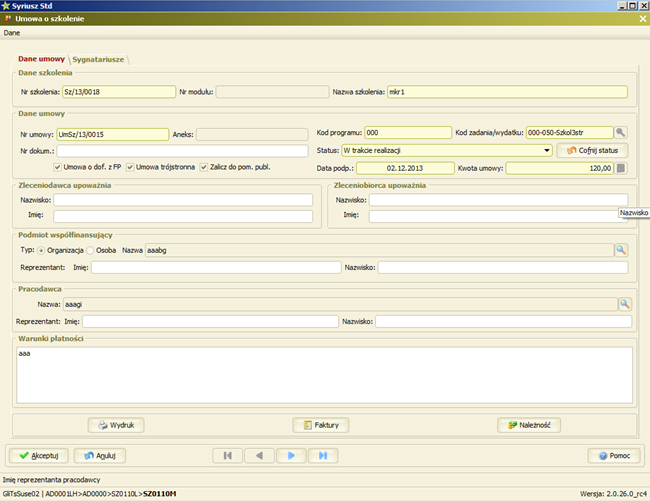
Task: Click Podmiot współfinansujący Reprezentant Imię field
Action: [216, 267]
